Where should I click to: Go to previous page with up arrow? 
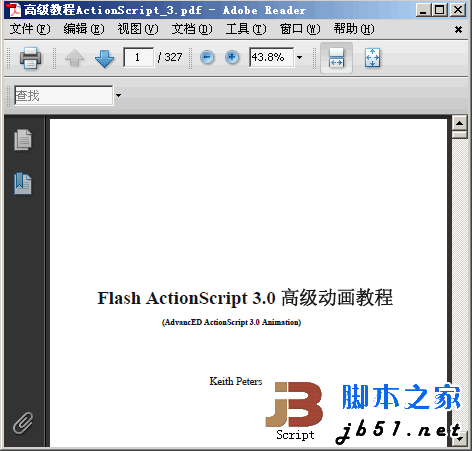pyautogui.click(x=74, y=58)
